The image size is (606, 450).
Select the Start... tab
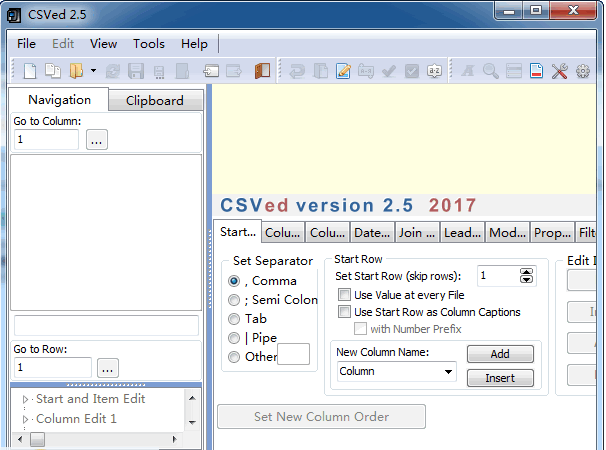coord(238,232)
